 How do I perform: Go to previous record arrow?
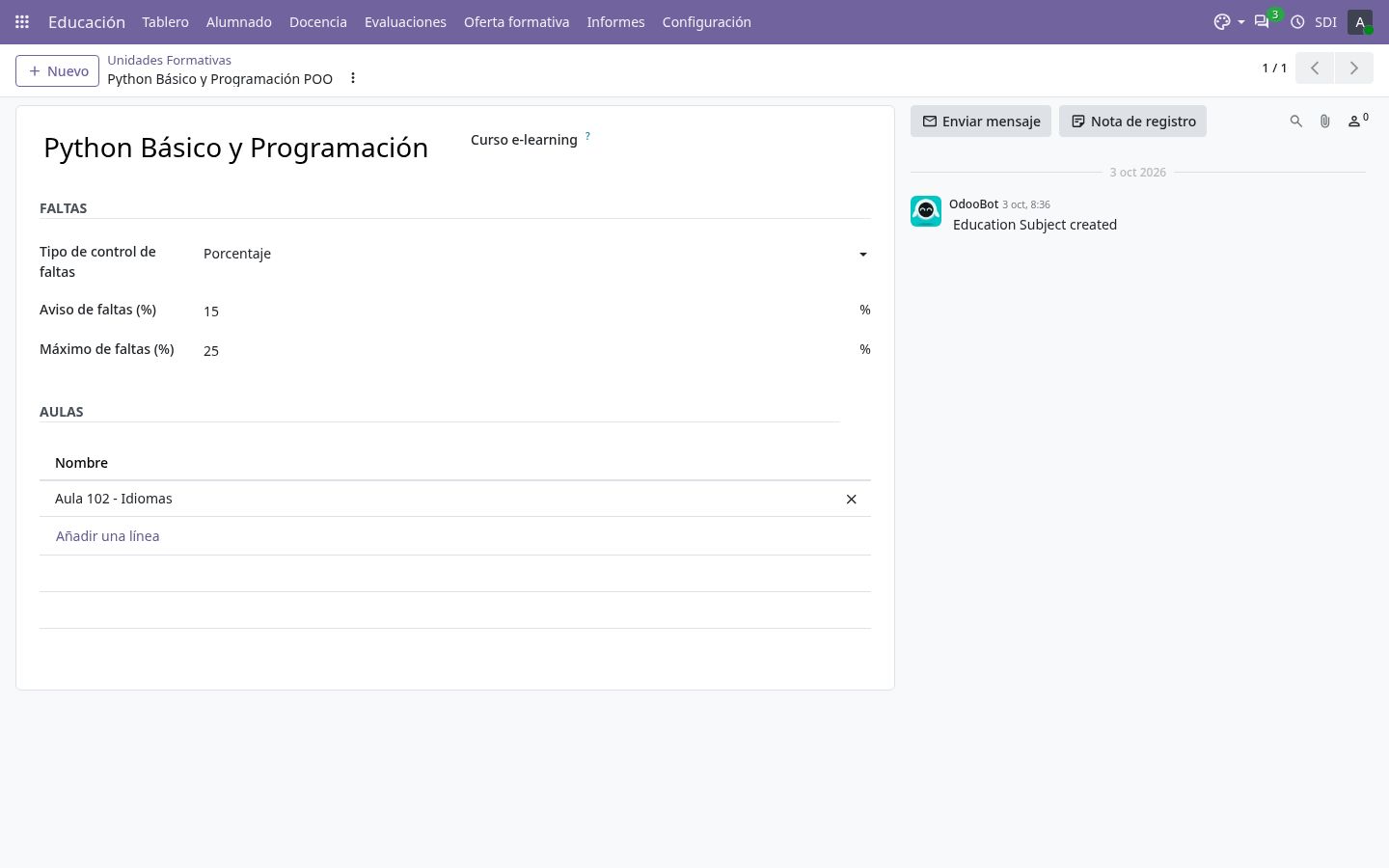click(1315, 68)
